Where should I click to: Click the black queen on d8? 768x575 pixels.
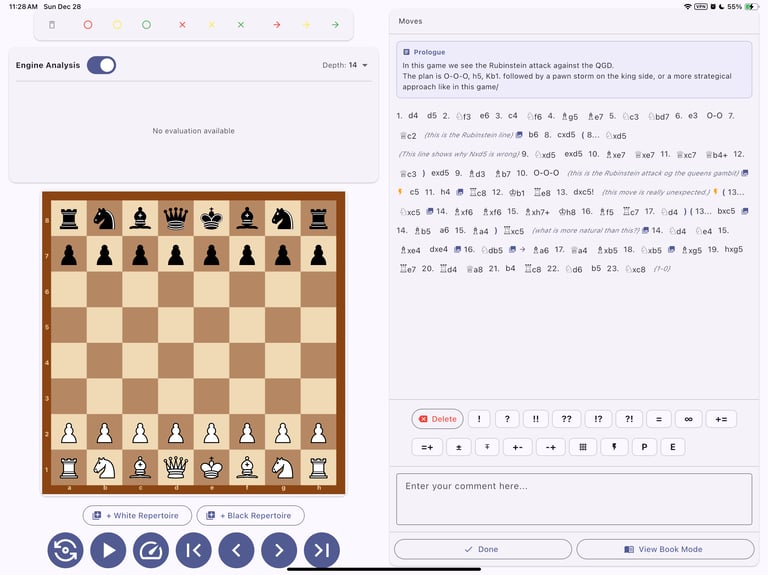pyautogui.click(x=176, y=218)
